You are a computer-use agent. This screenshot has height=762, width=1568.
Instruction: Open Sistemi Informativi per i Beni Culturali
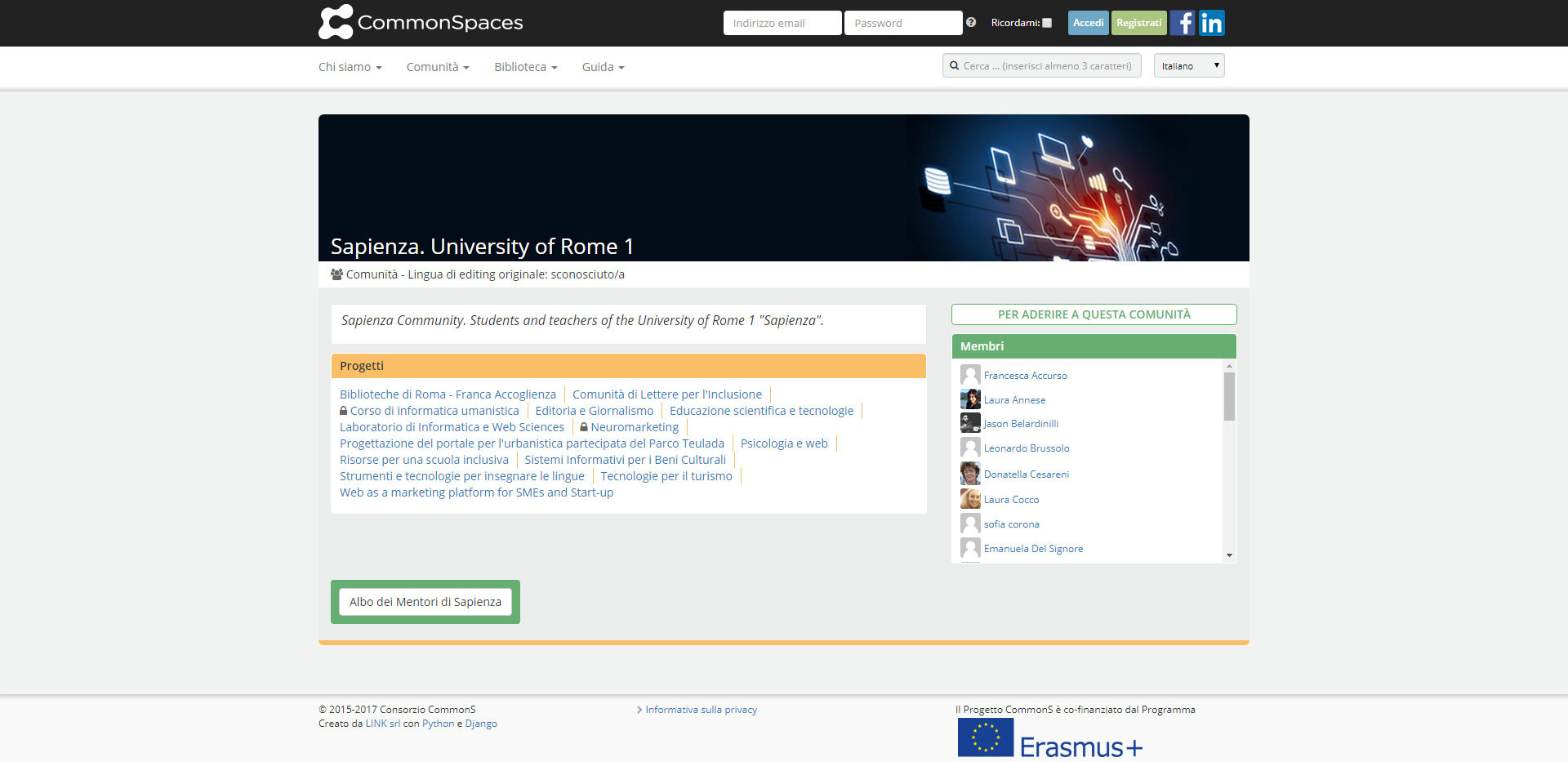click(x=625, y=460)
